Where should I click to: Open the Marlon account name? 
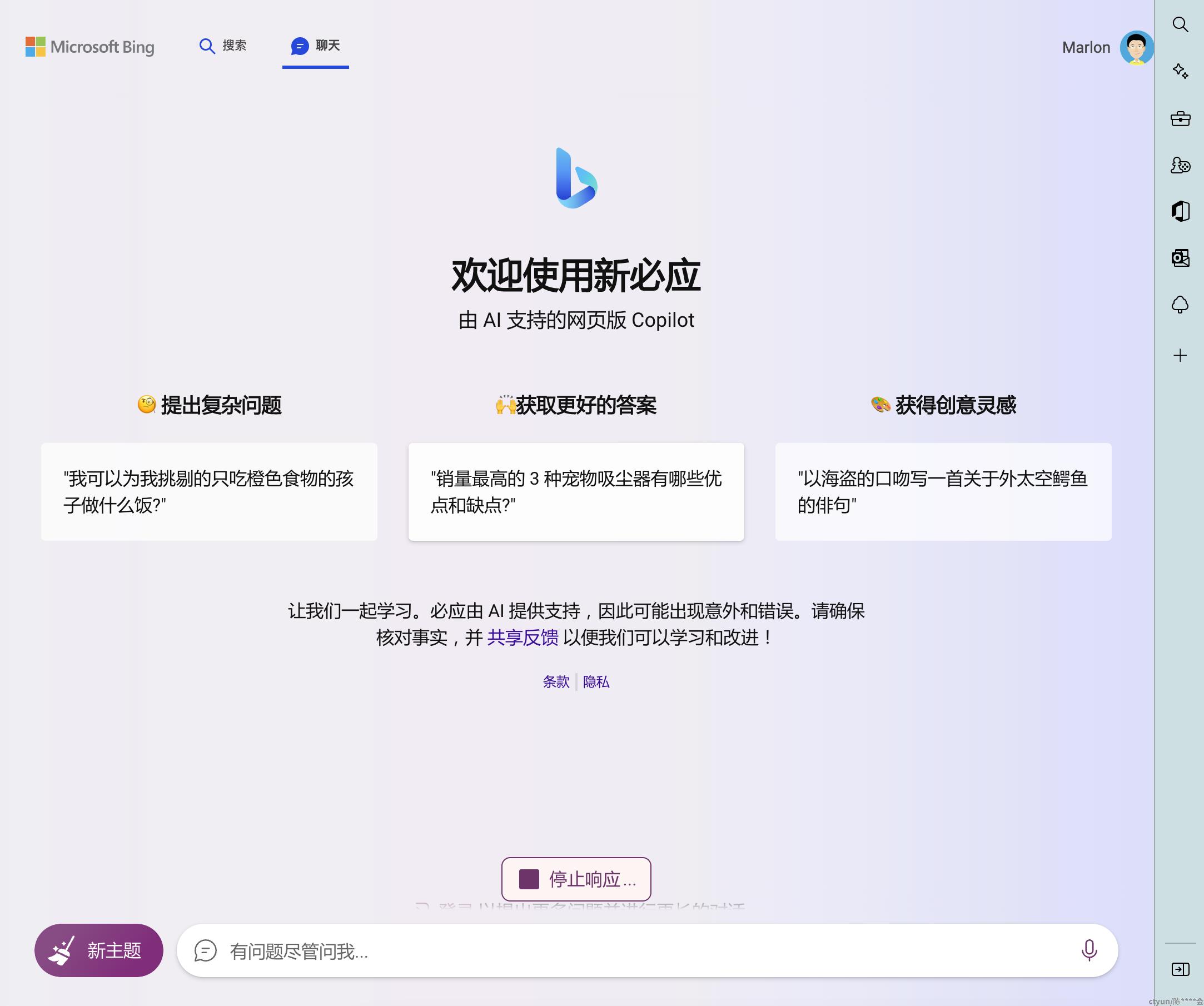[x=1086, y=47]
